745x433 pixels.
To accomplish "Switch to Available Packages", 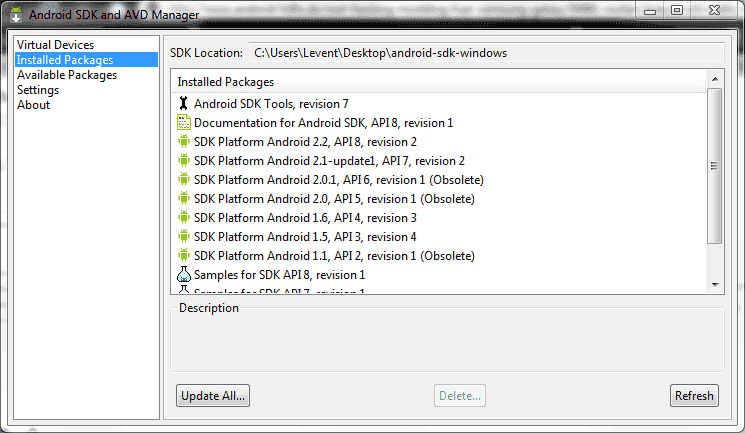I will tap(67, 75).
